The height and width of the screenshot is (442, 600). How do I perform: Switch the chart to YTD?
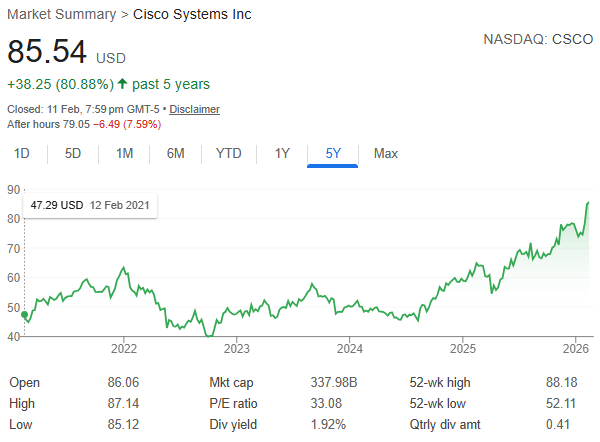[x=229, y=153]
